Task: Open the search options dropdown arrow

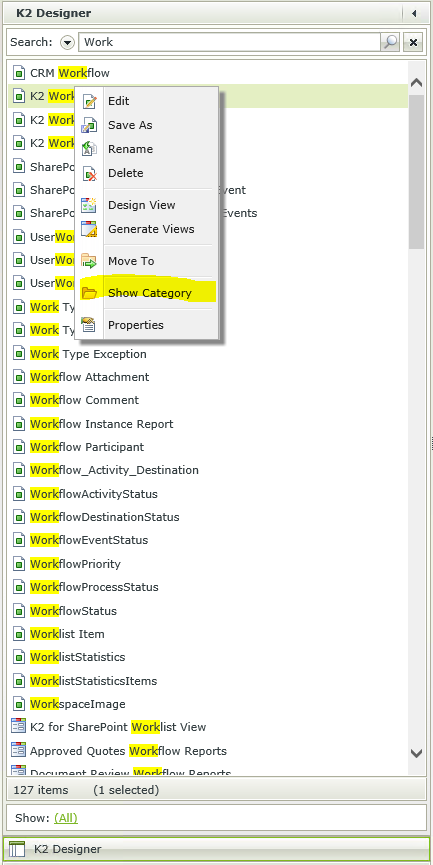Action: (x=67, y=42)
